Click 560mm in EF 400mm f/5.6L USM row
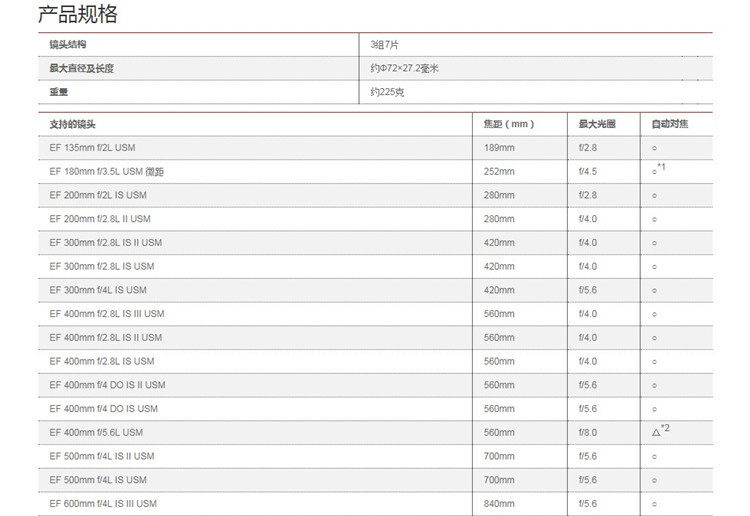 [499, 433]
